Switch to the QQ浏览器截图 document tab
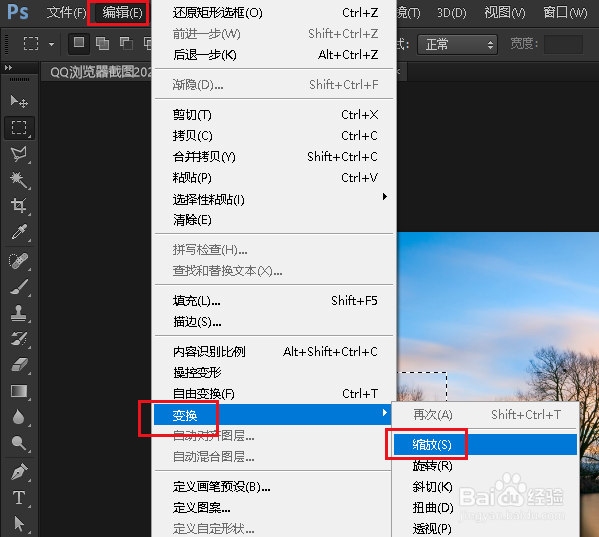The image size is (599, 537). [100, 72]
